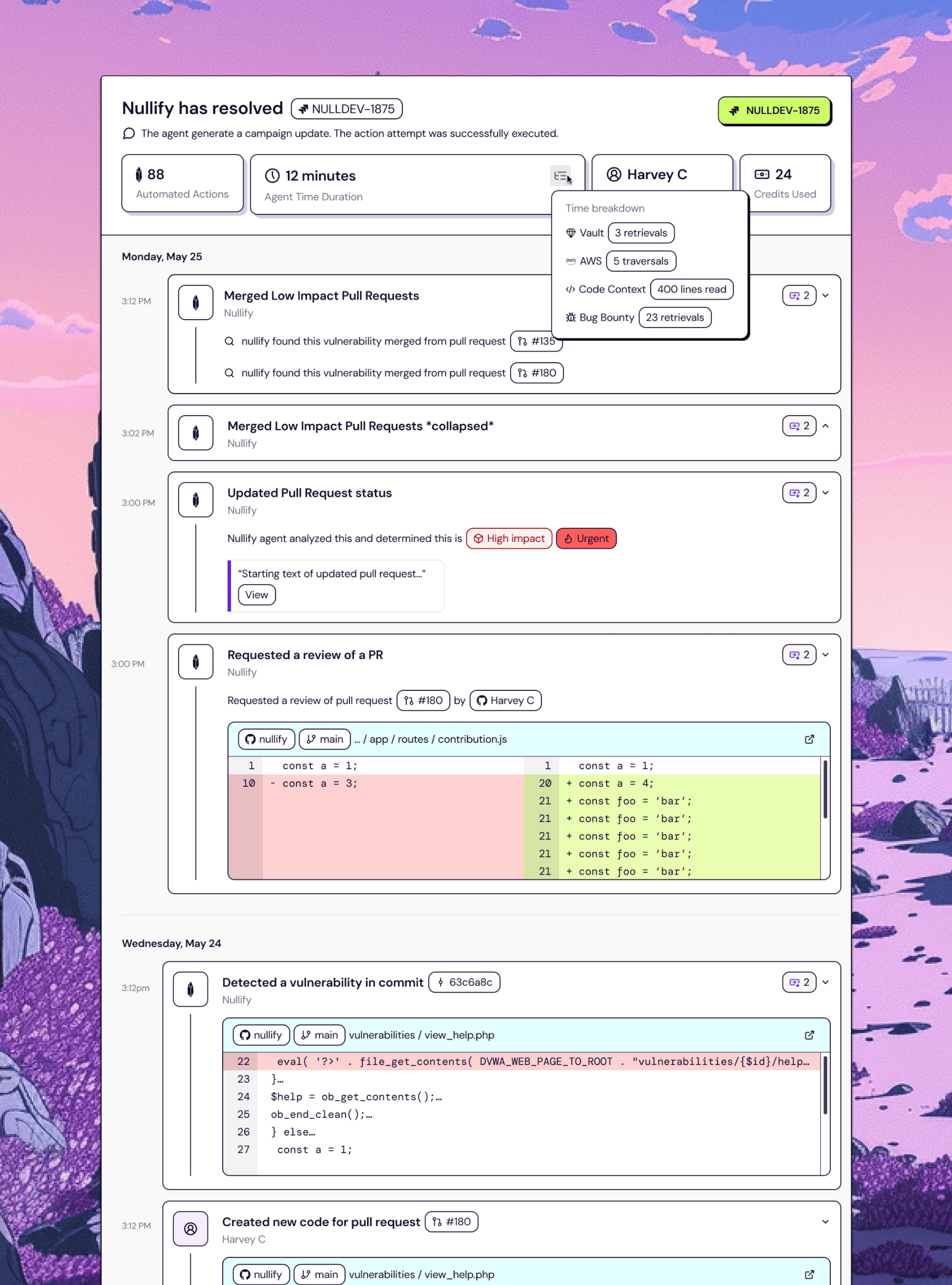This screenshot has width=952, height=1285.
Task: Click the Nullify avatar icon on Merged Low Impact 3:12 PM
Action: [x=196, y=303]
